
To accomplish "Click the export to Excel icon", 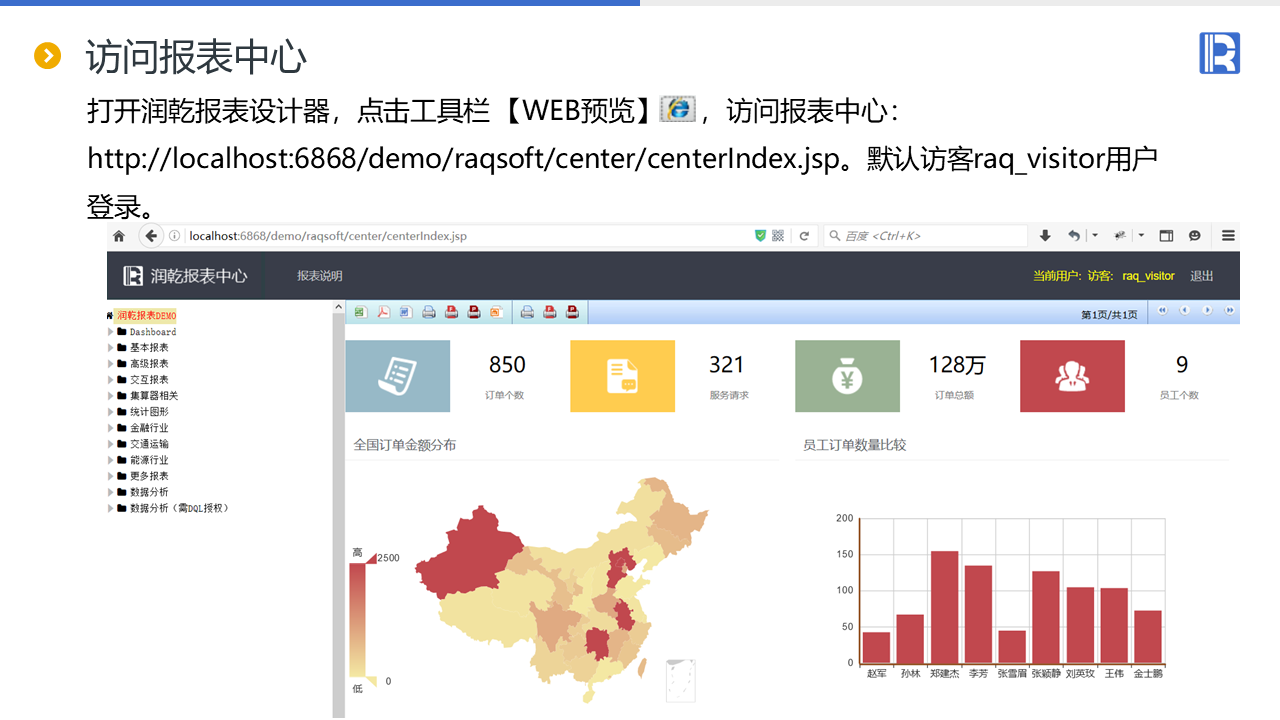I will 360,312.
